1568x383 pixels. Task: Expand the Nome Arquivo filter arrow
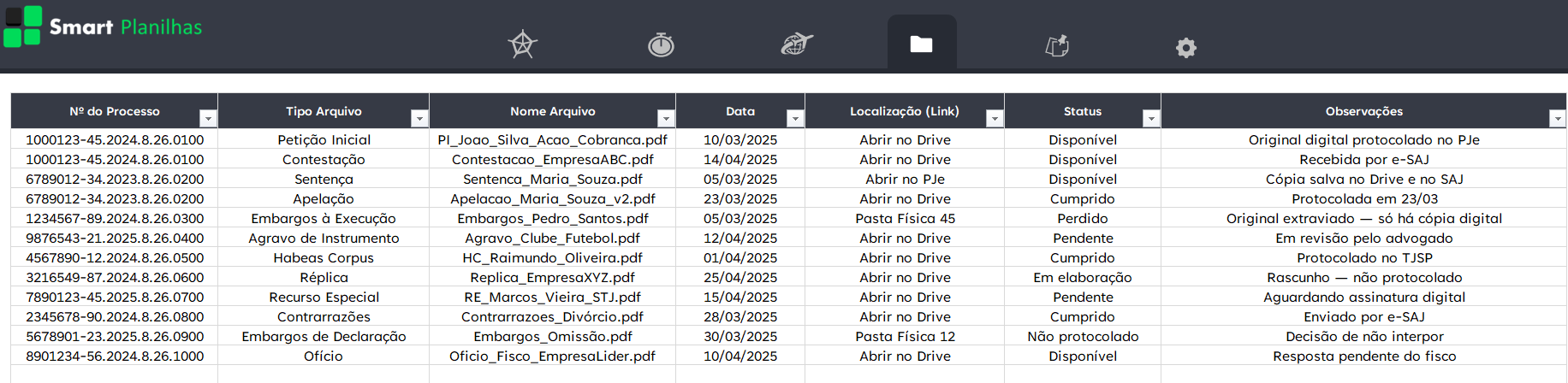(665, 119)
